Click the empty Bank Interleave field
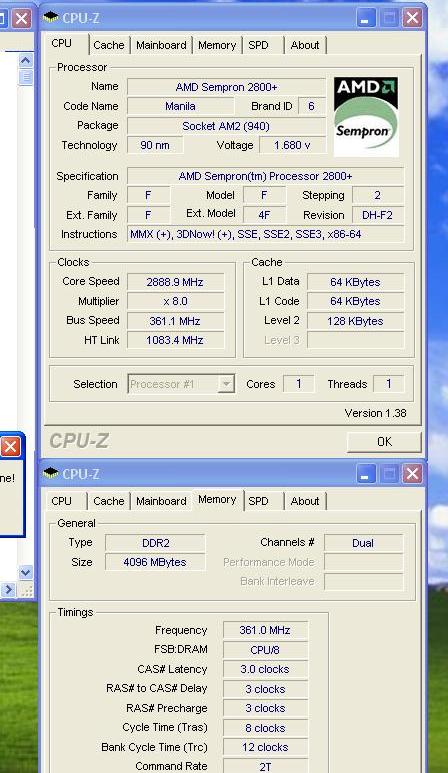Image resolution: width=448 pixels, height=773 pixels. (363, 581)
